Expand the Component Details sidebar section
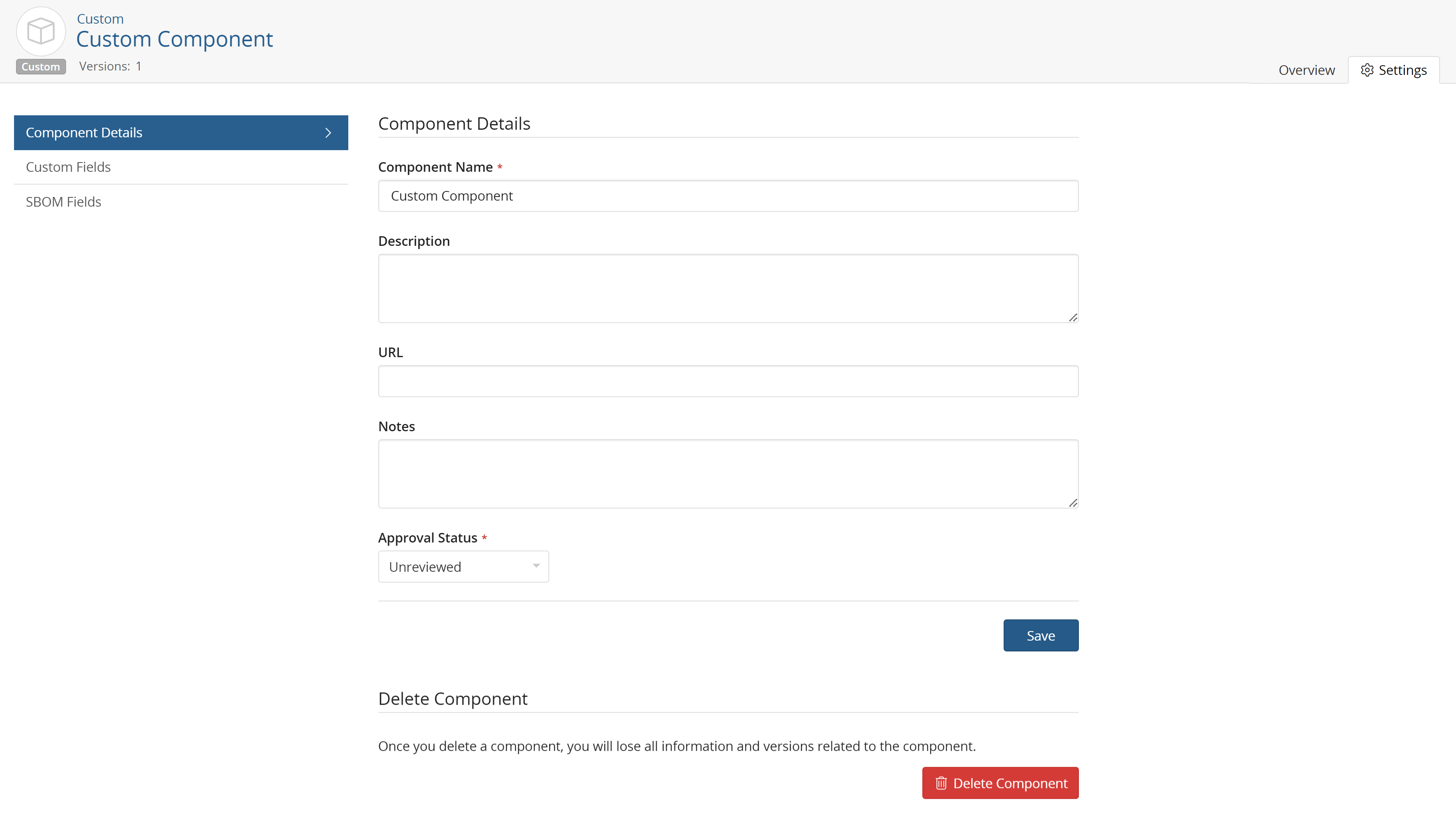 click(181, 132)
